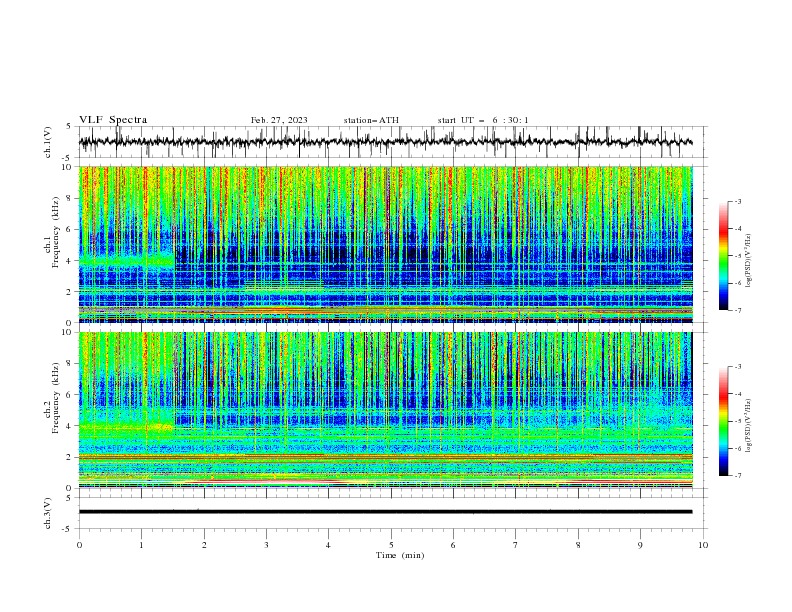Click the ch.2 color bar "log(PSD)(V²/Hz)" label
The height and width of the screenshot is (612, 792).
(x=749, y=425)
